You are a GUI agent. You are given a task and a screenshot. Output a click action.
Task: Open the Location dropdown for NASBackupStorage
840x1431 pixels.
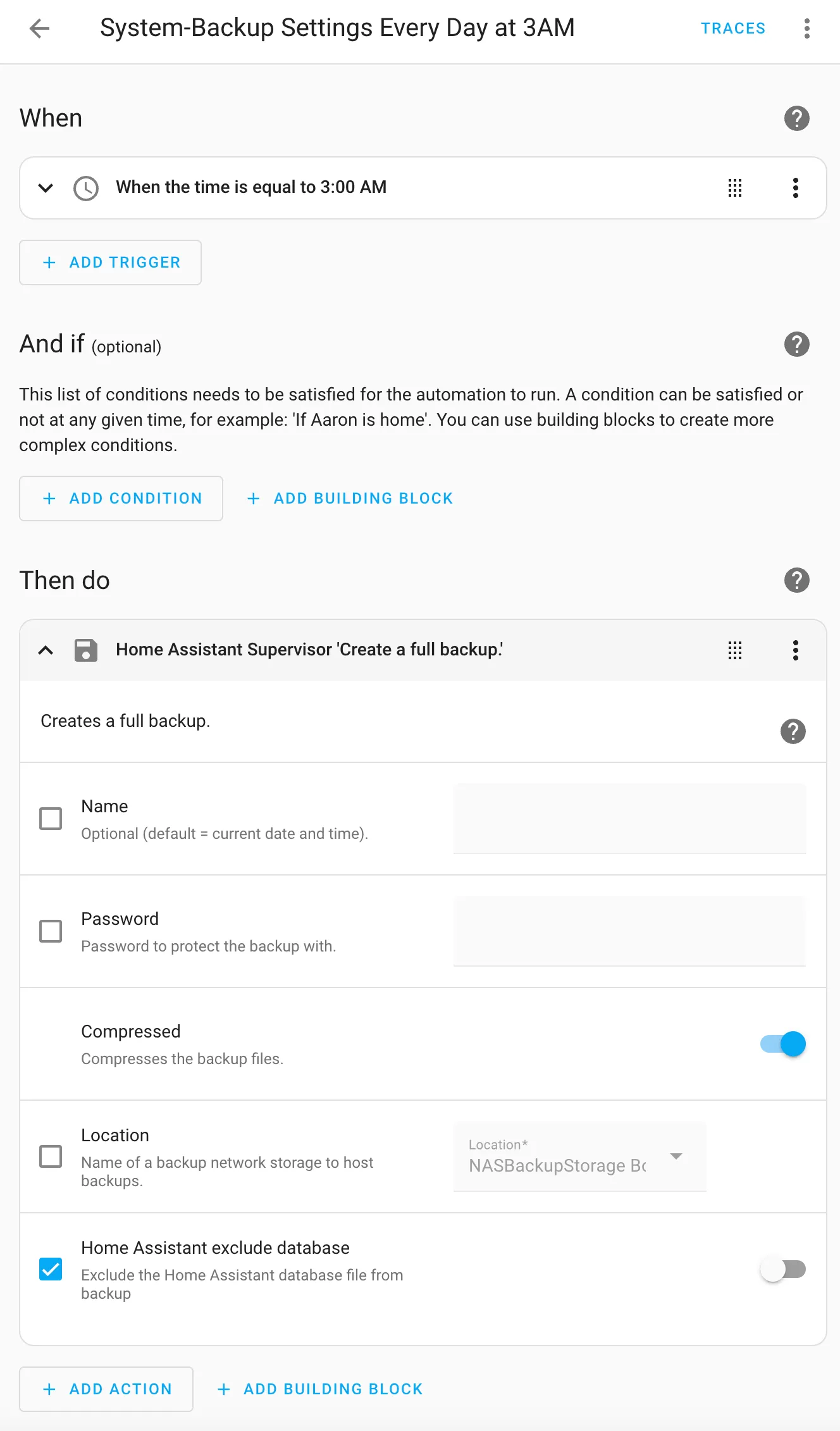(x=676, y=1156)
